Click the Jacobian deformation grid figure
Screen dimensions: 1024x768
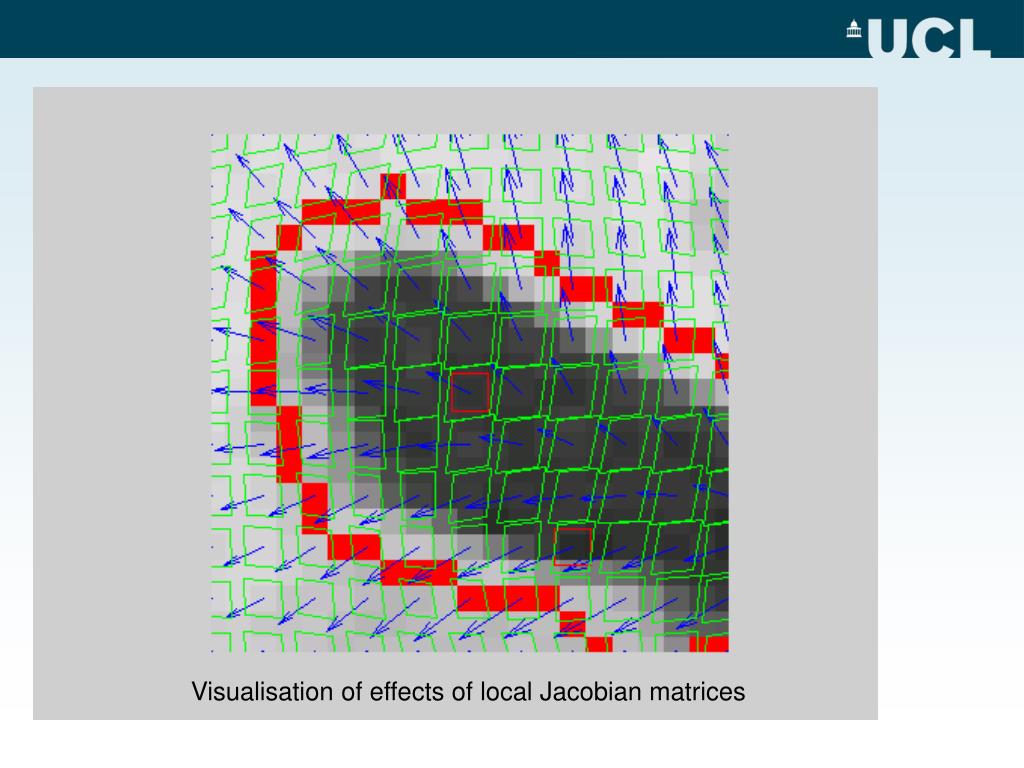coord(470,393)
